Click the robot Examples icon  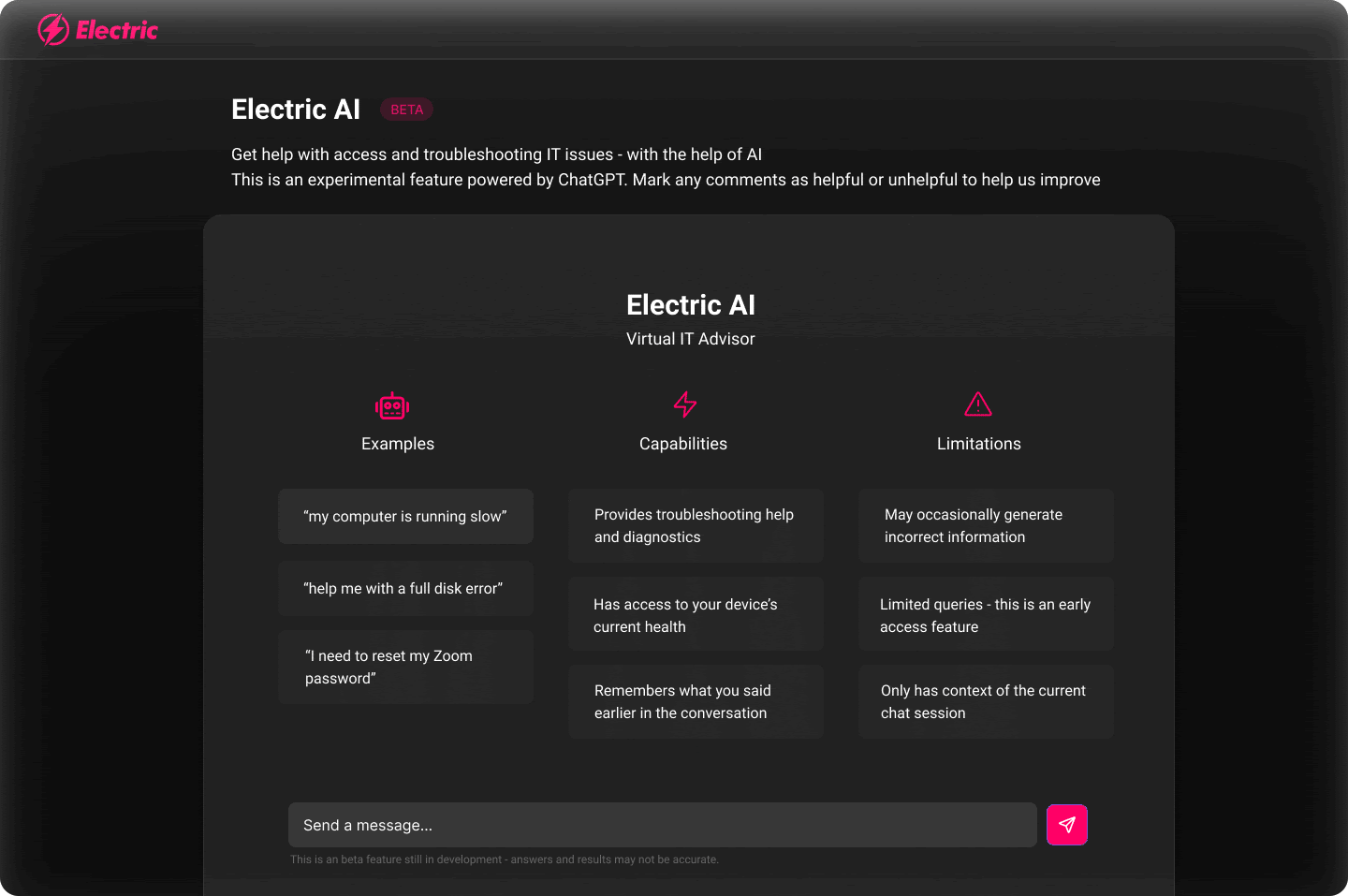(392, 405)
